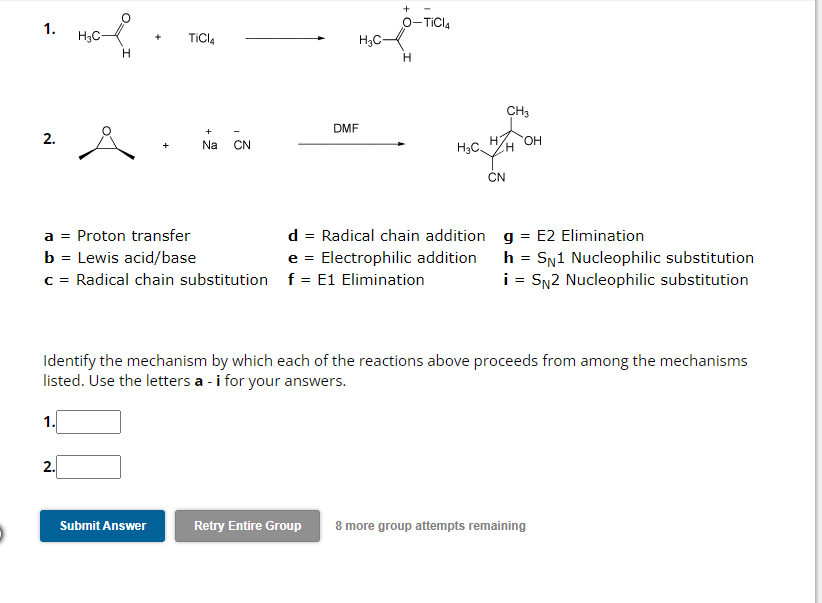Click the answer input box for question 2
Viewport: 822px width, 603px height.
(x=86, y=465)
